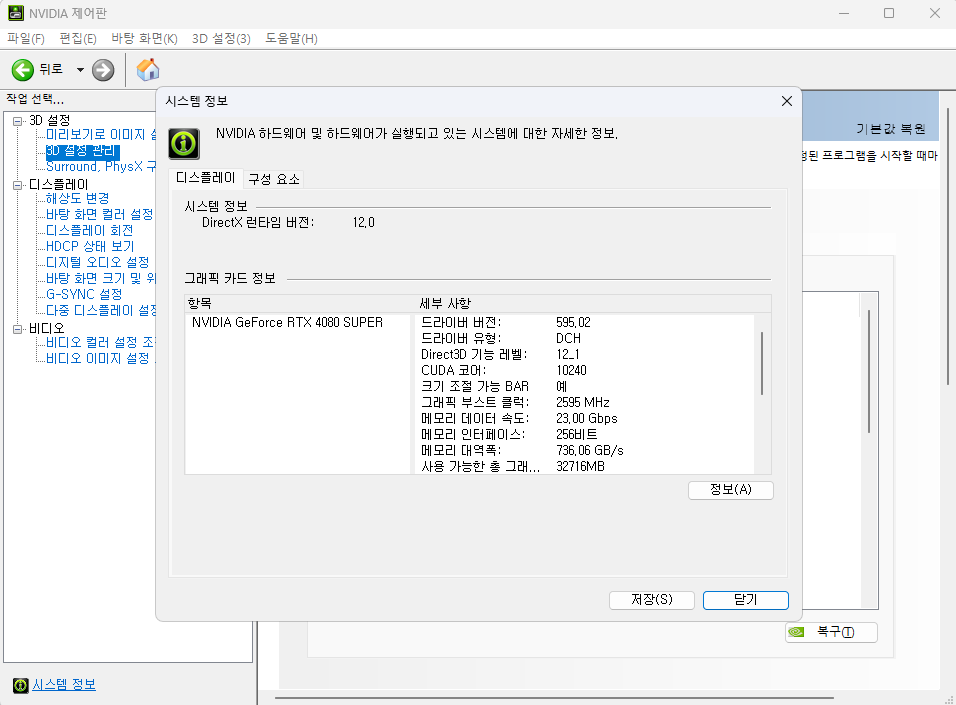Collapse the 3D 설정 tree node
This screenshot has height=705, width=956.
click(x=18, y=121)
